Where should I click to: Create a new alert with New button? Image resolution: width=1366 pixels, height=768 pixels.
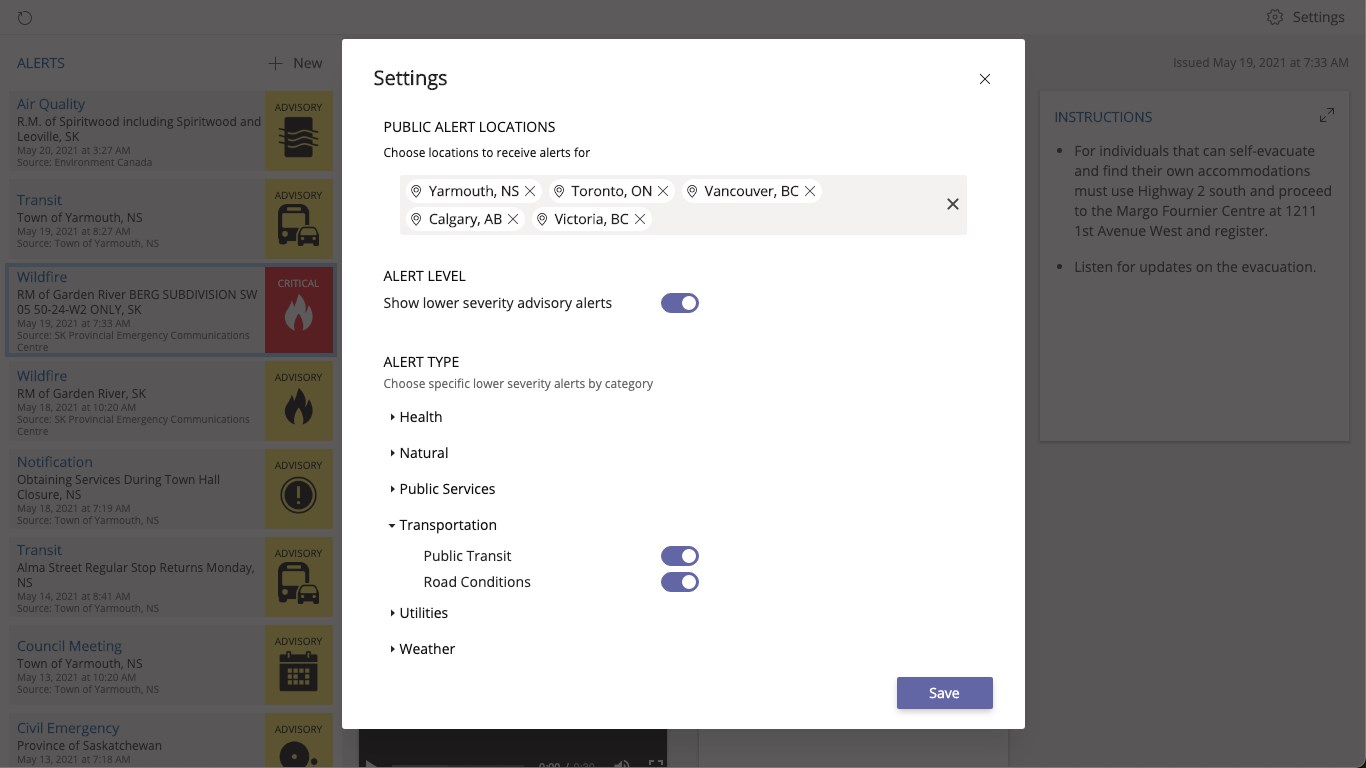295,63
